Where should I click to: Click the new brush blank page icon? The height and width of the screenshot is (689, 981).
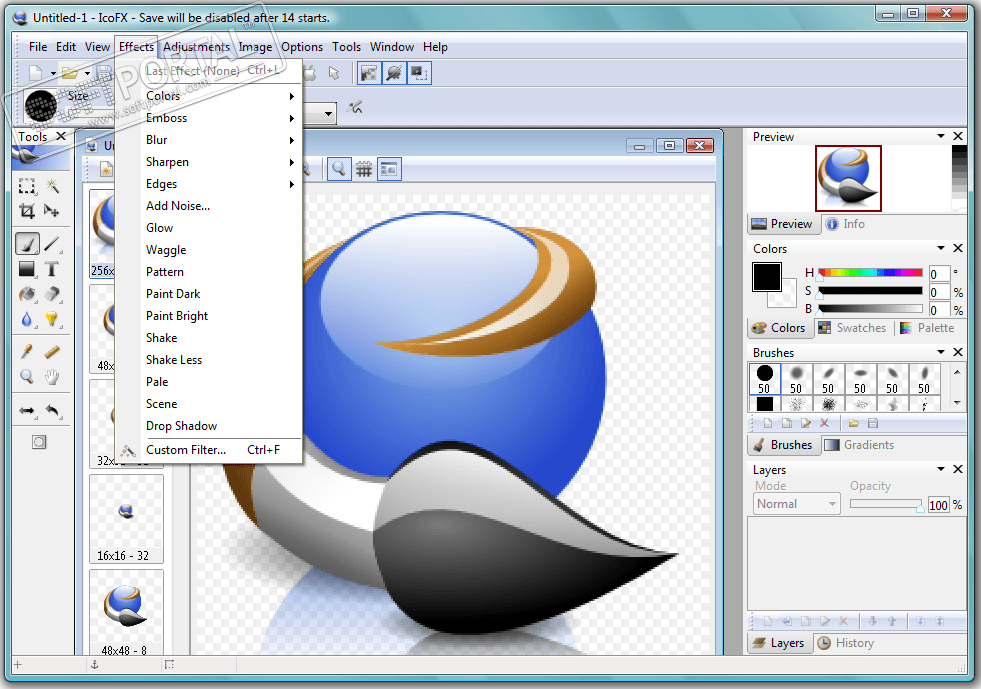pos(768,424)
